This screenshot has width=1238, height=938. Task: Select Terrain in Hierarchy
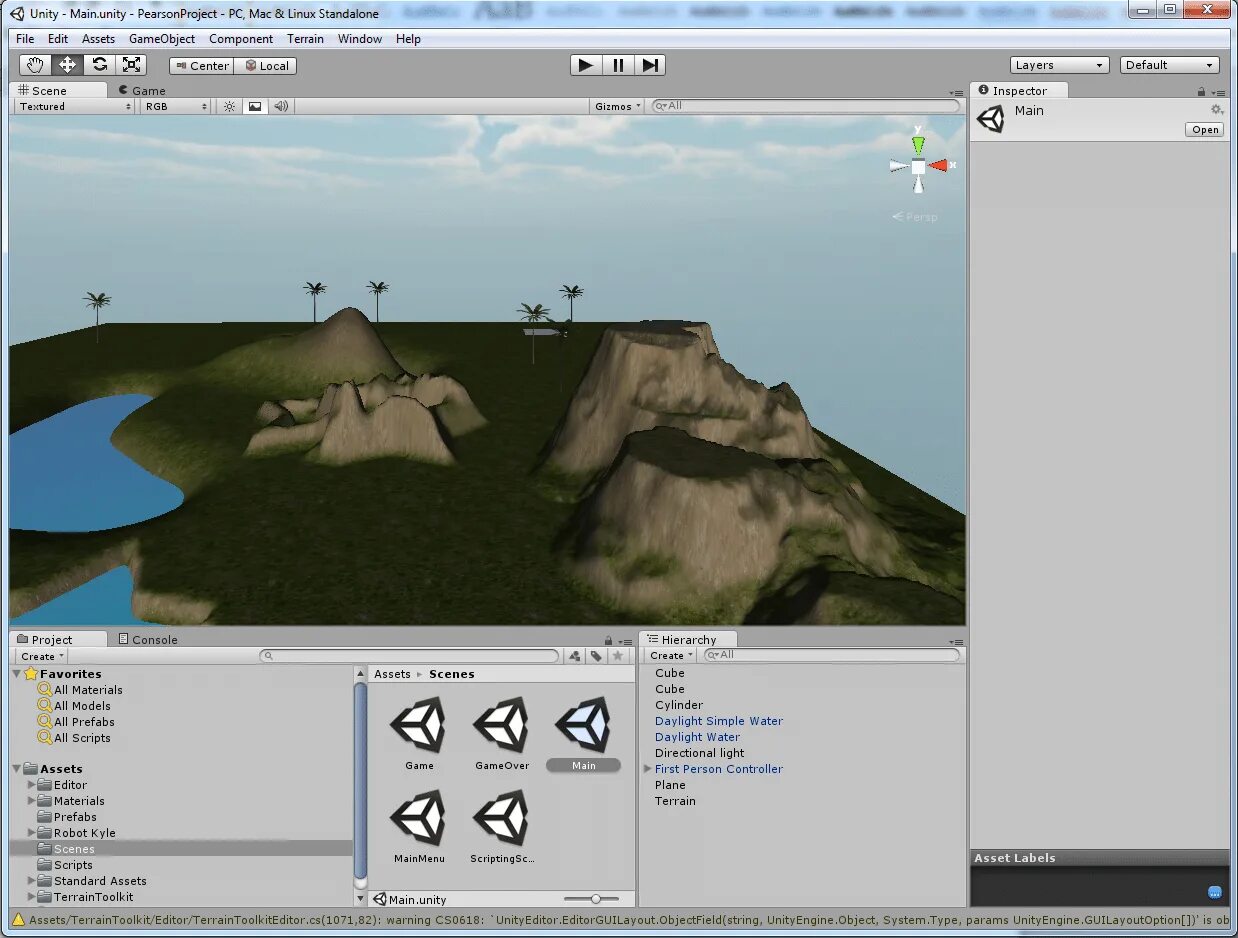pos(675,801)
